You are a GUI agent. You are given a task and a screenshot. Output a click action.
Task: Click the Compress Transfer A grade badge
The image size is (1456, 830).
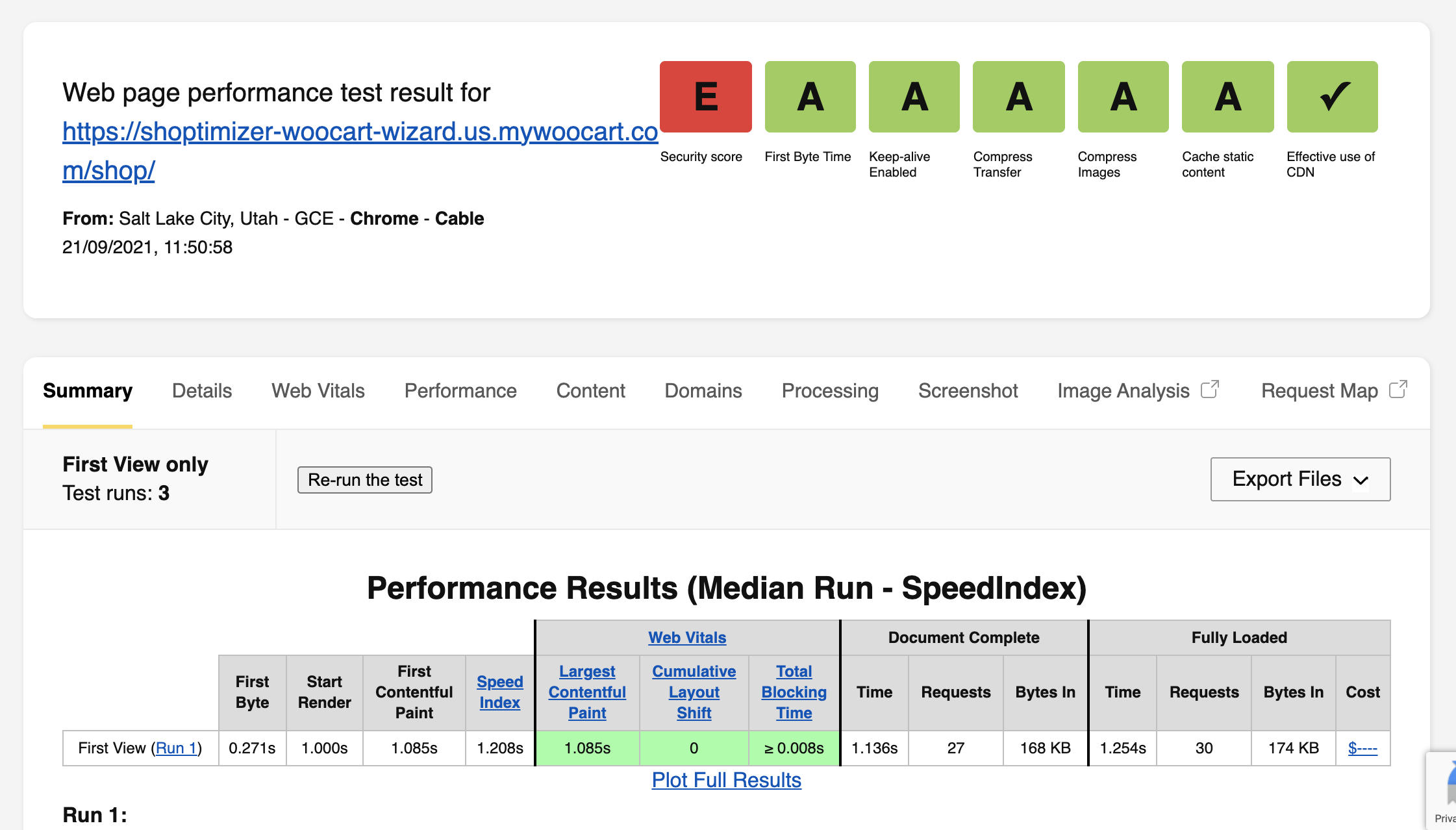coord(1019,97)
